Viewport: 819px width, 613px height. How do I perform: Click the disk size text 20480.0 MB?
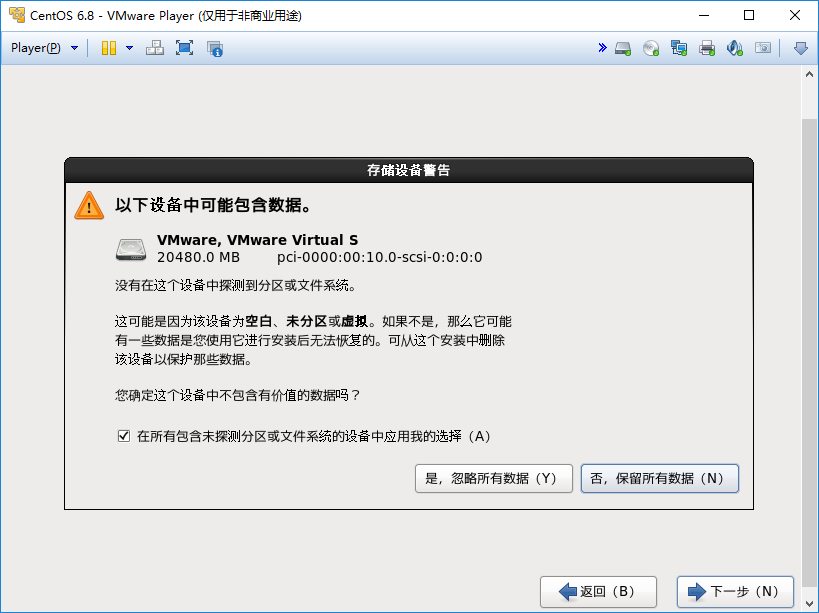point(198,257)
